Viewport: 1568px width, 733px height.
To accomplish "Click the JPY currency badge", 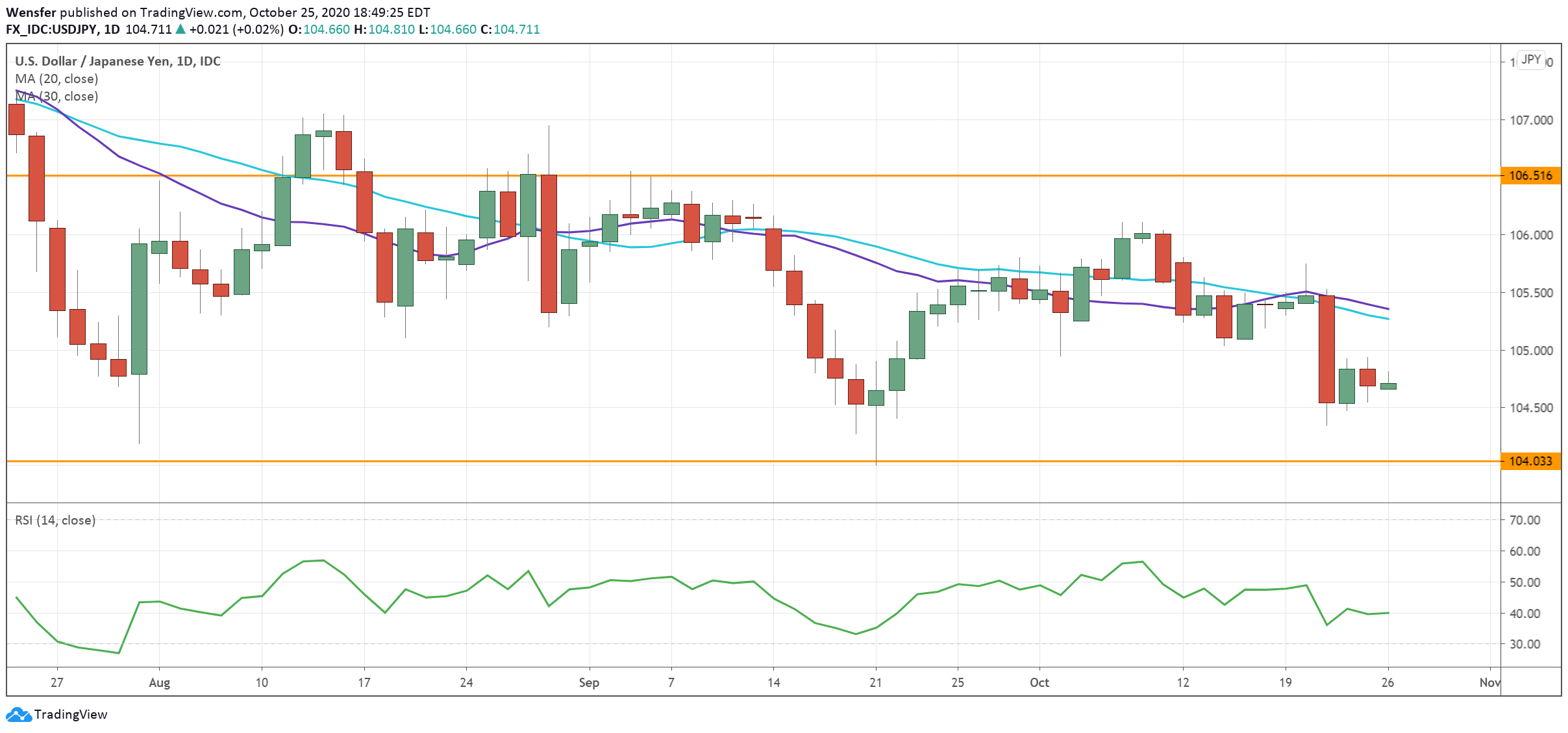I will click(x=1530, y=60).
